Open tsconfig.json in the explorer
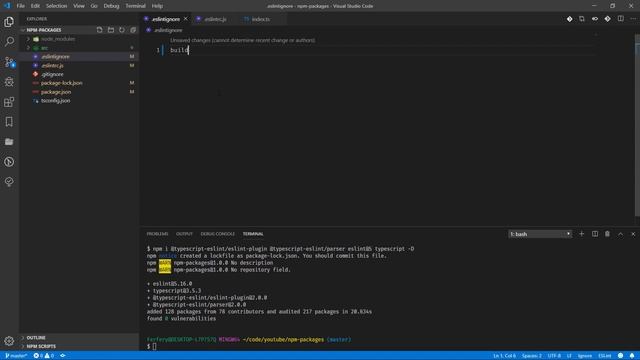 56,100
